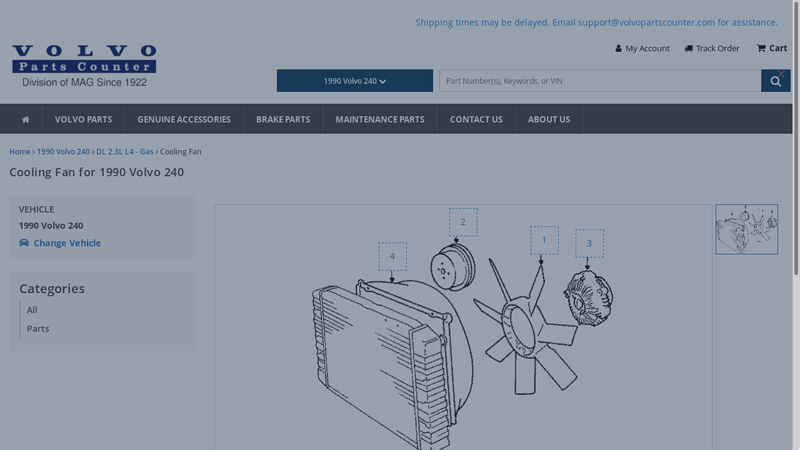Viewport: 800px width, 450px height.
Task: Select the Parts category
Action: click(38, 329)
